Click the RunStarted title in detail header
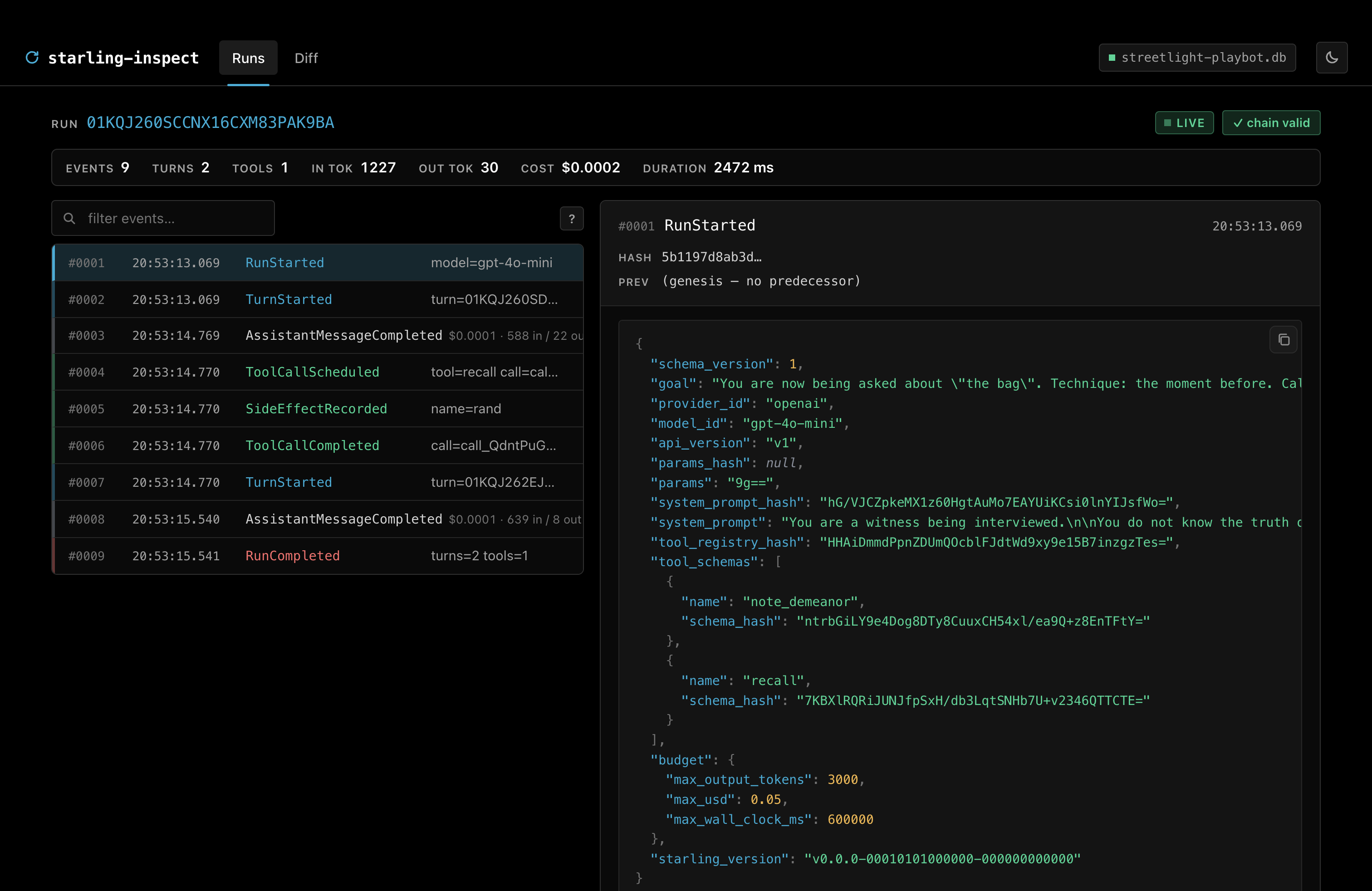Viewport: 1372px width, 891px height. click(x=710, y=225)
